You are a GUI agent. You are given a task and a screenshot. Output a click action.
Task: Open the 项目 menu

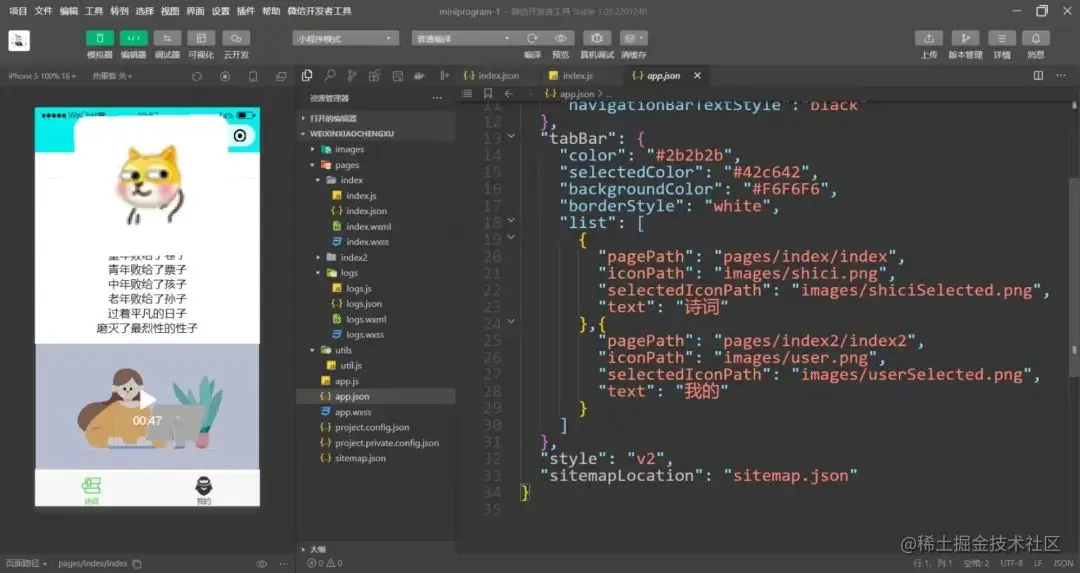point(18,11)
